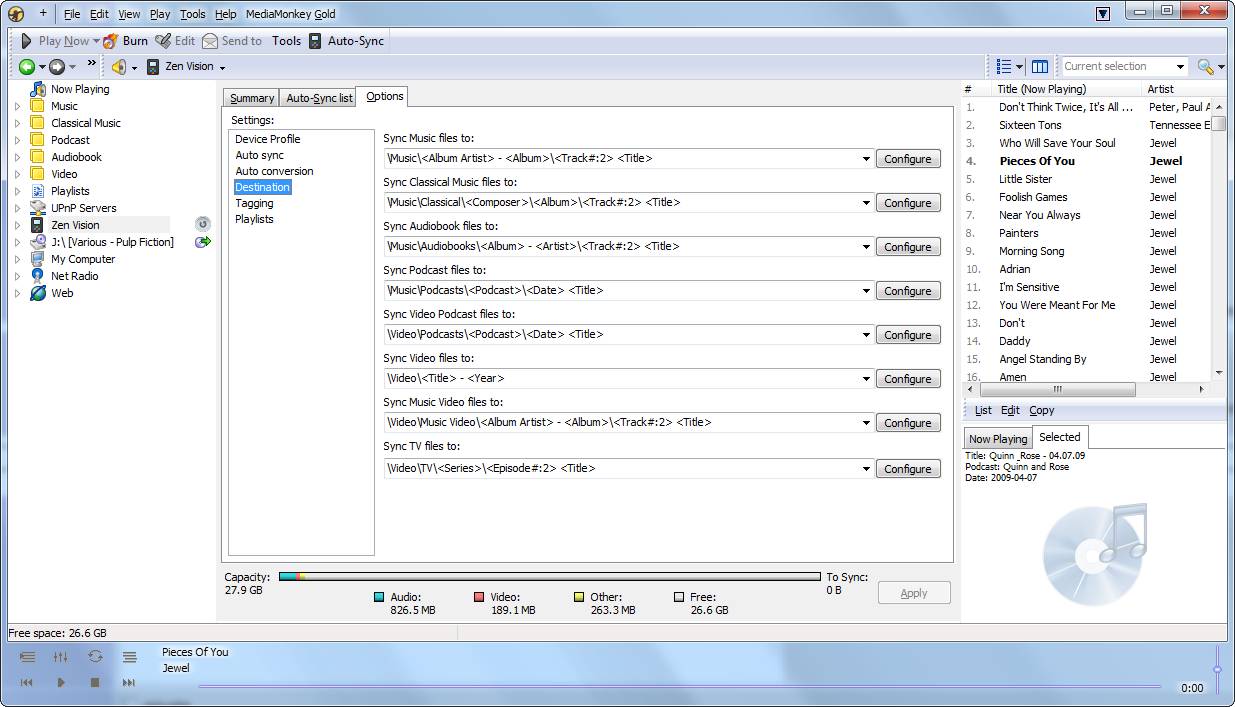Click the Burn toolbar icon

pos(110,41)
